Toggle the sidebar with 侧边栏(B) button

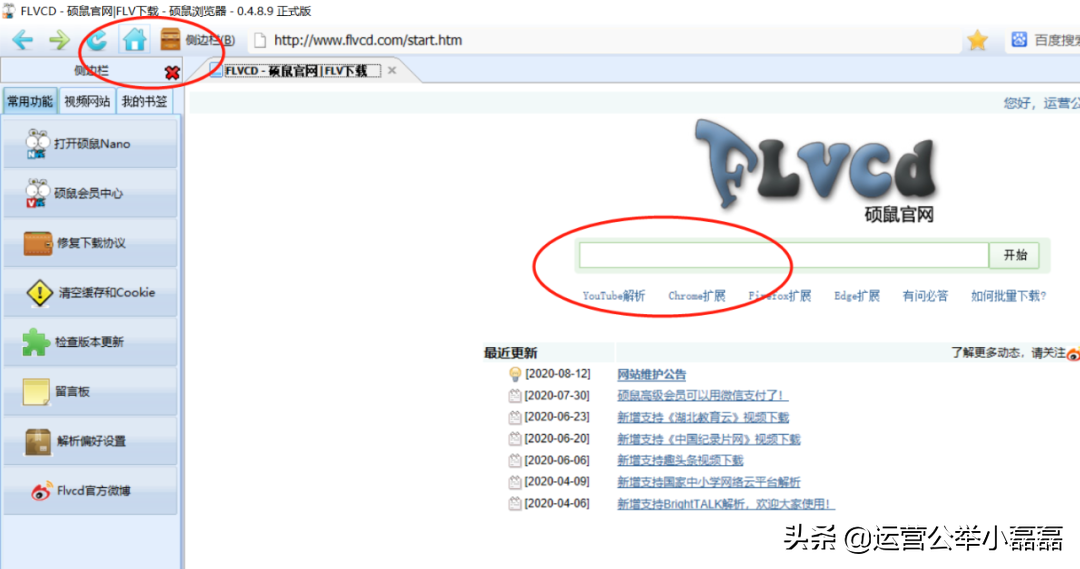click(x=197, y=40)
